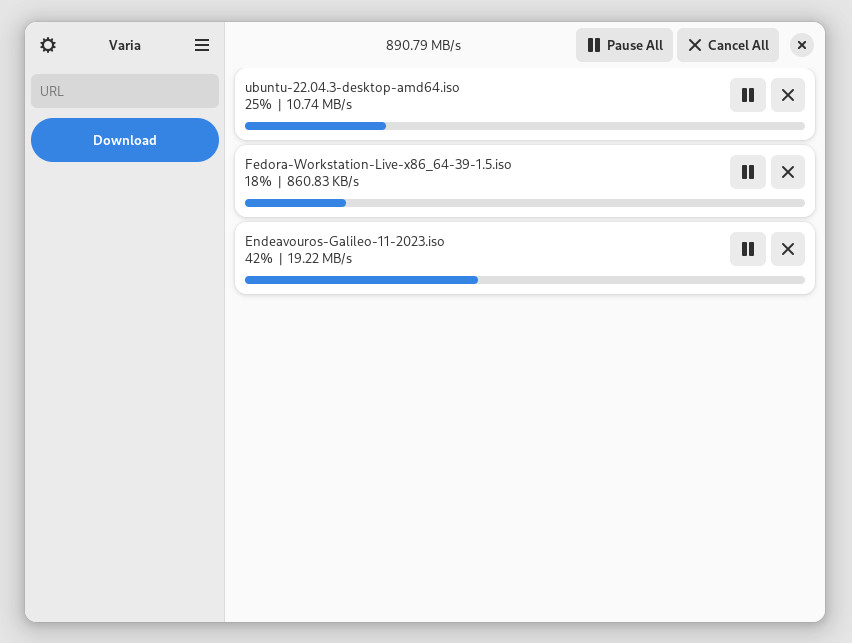The height and width of the screenshot is (643, 852).
Task: Click the Varia title in sidebar header
Action: coord(124,45)
